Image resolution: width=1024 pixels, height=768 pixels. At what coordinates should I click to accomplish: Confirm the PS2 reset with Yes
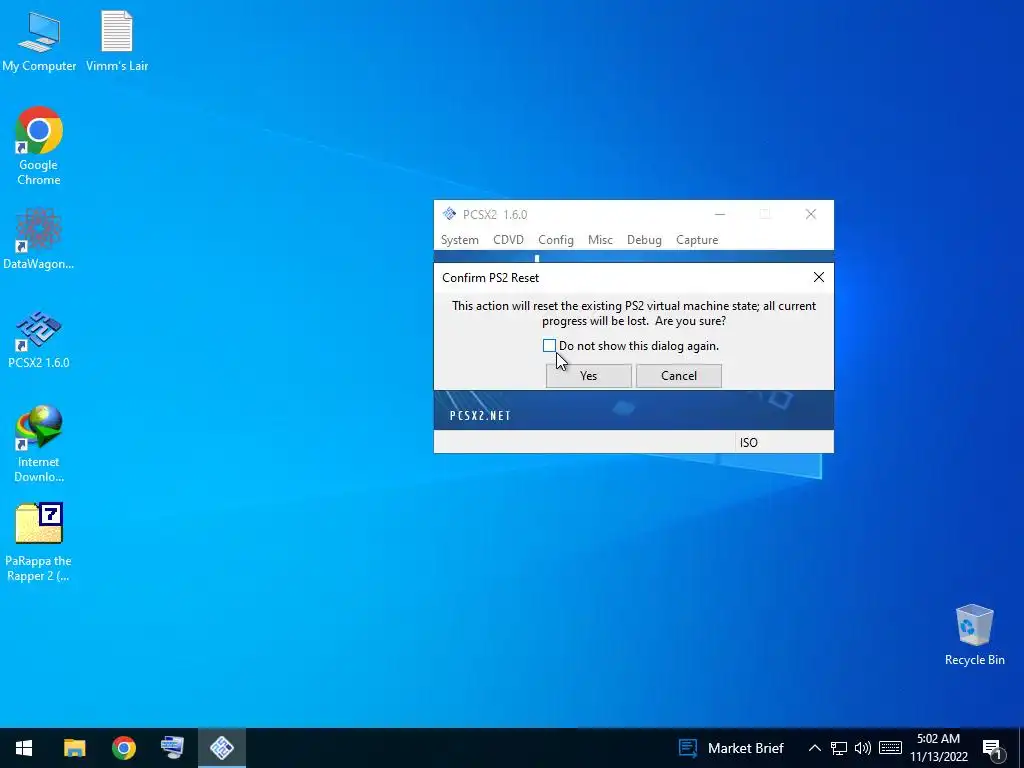tap(588, 376)
